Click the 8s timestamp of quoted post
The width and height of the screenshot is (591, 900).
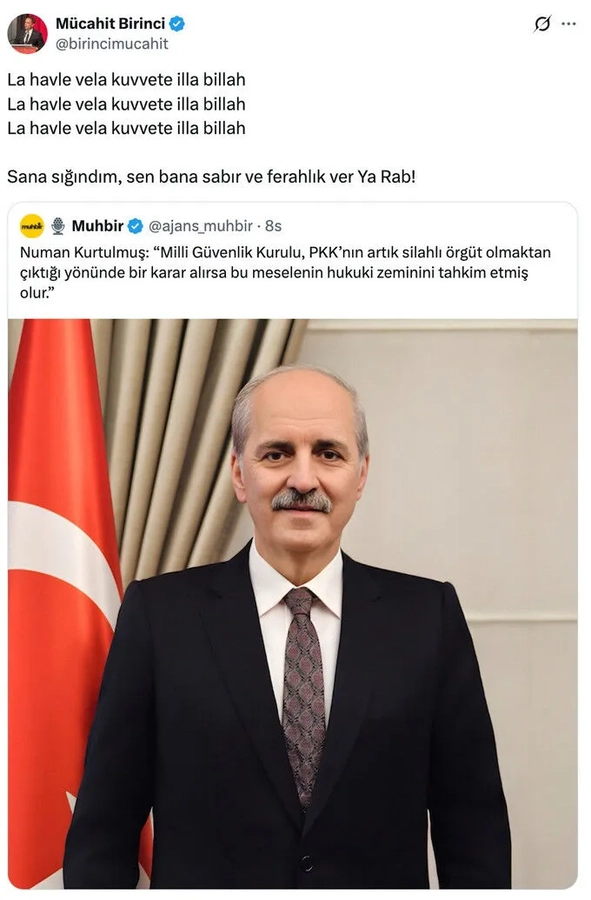click(x=273, y=226)
